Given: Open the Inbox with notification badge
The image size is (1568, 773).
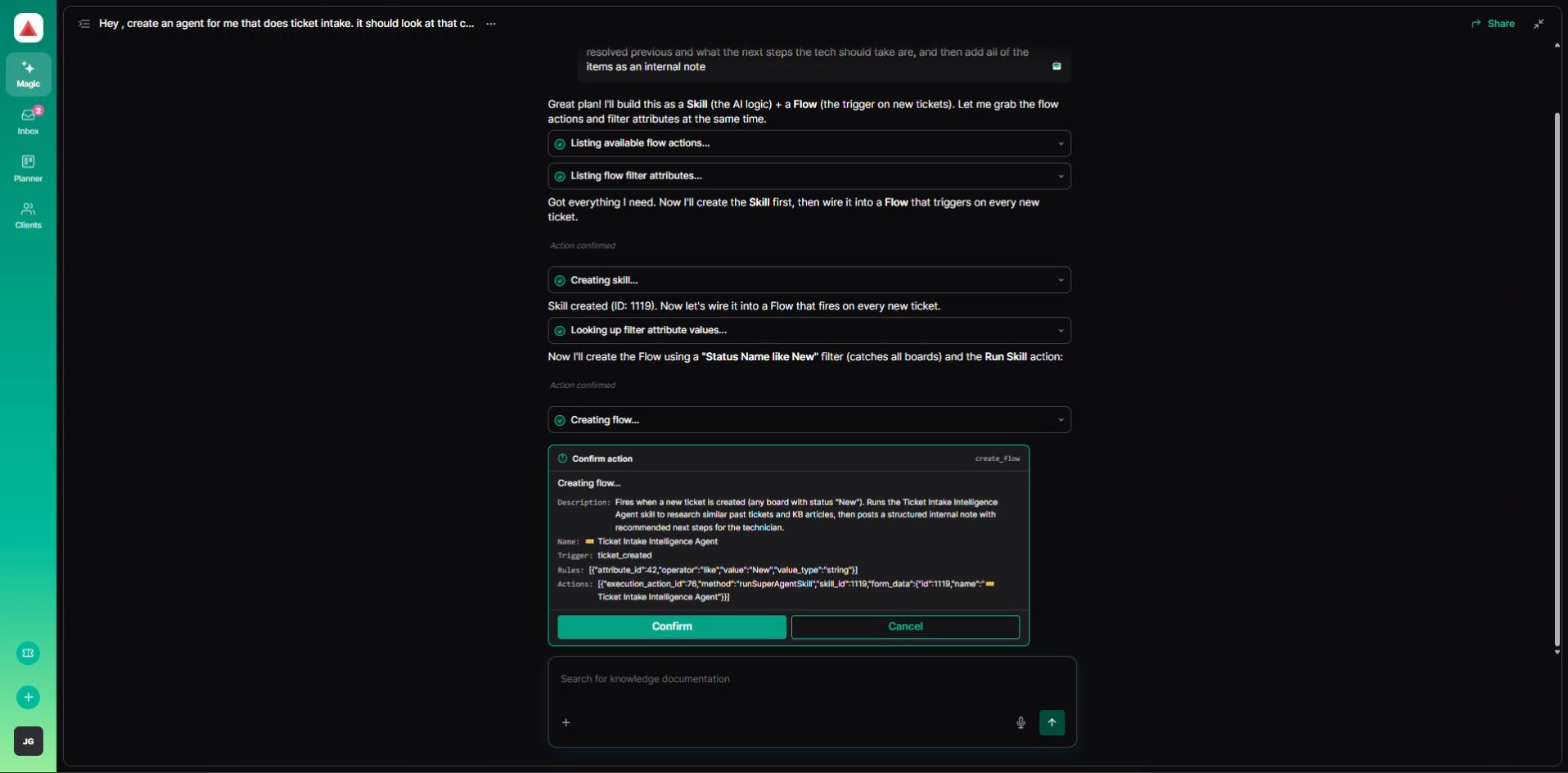Looking at the screenshot, I should [x=28, y=120].
